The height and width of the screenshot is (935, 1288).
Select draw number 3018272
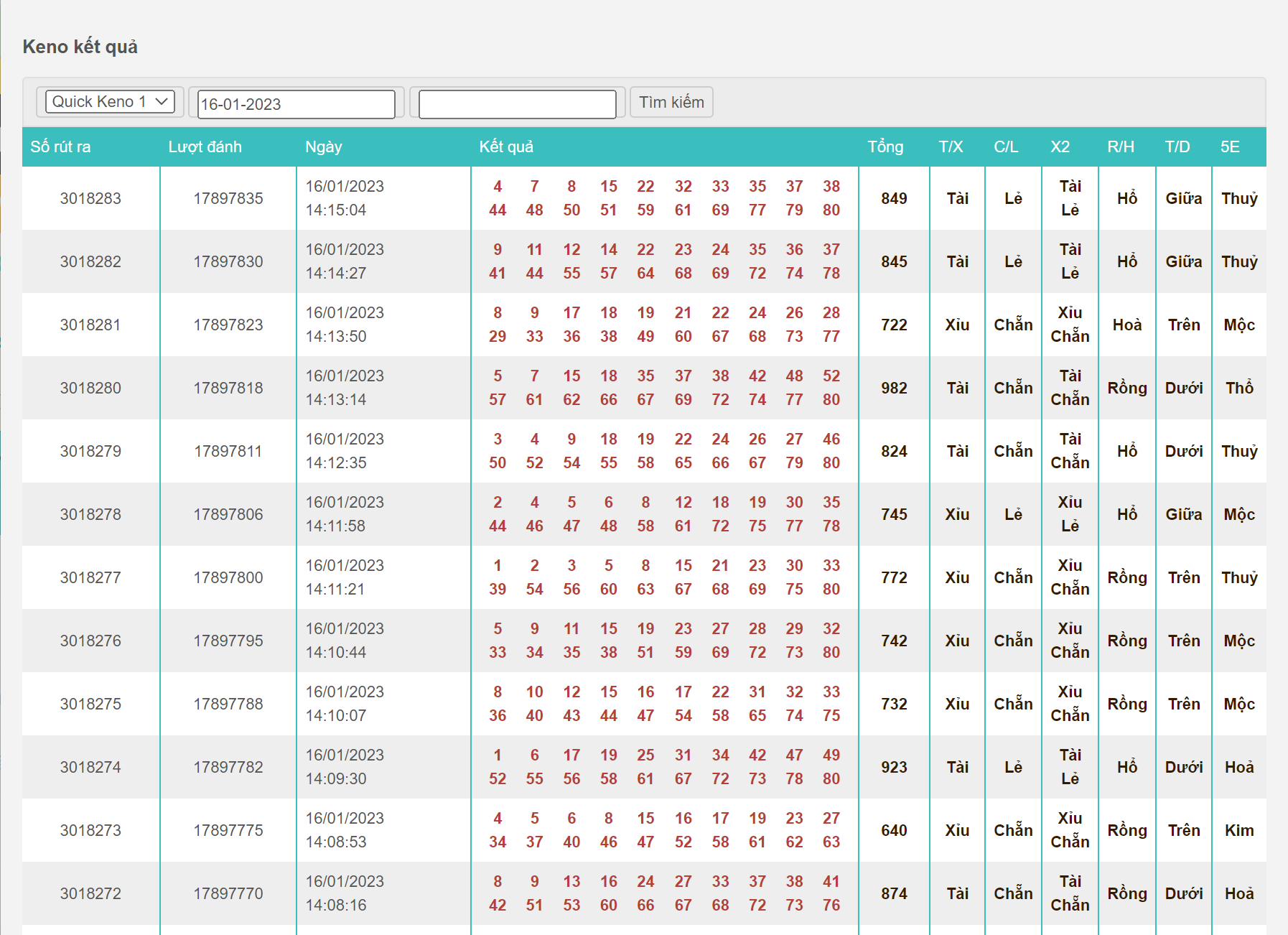click(90, 893)
